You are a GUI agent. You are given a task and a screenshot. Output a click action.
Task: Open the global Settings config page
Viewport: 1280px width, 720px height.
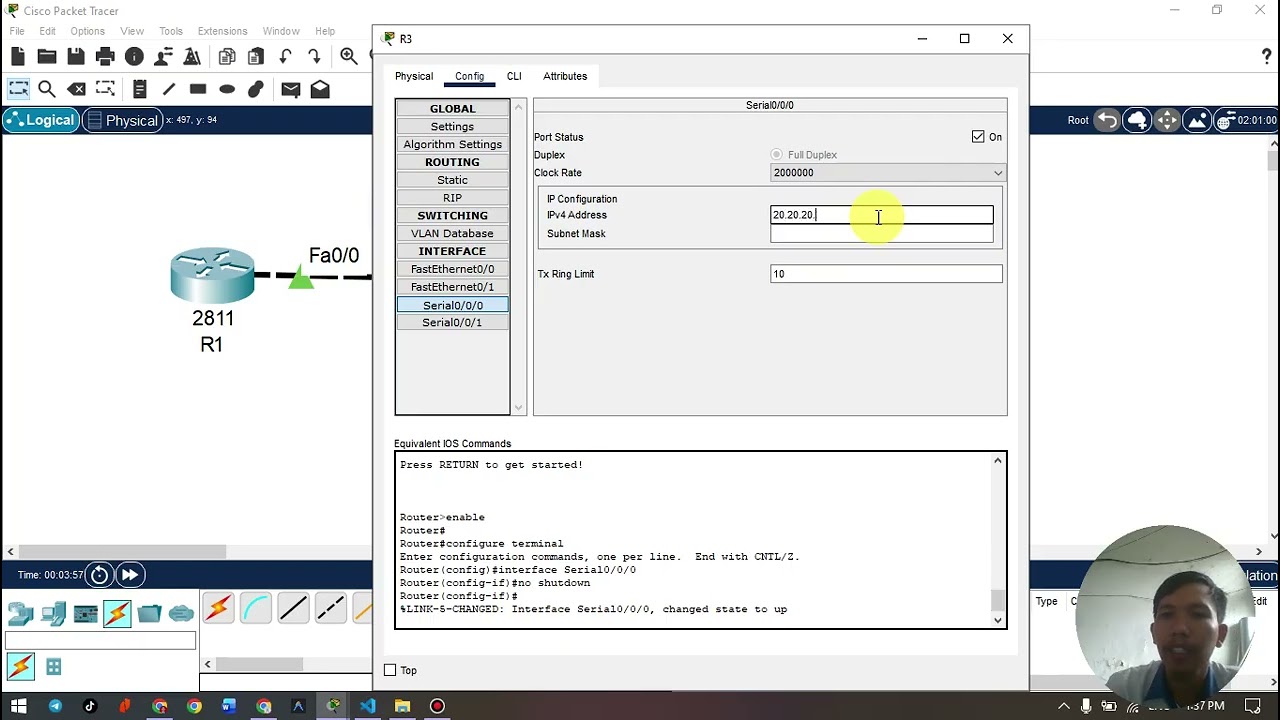tap(452, 126)
